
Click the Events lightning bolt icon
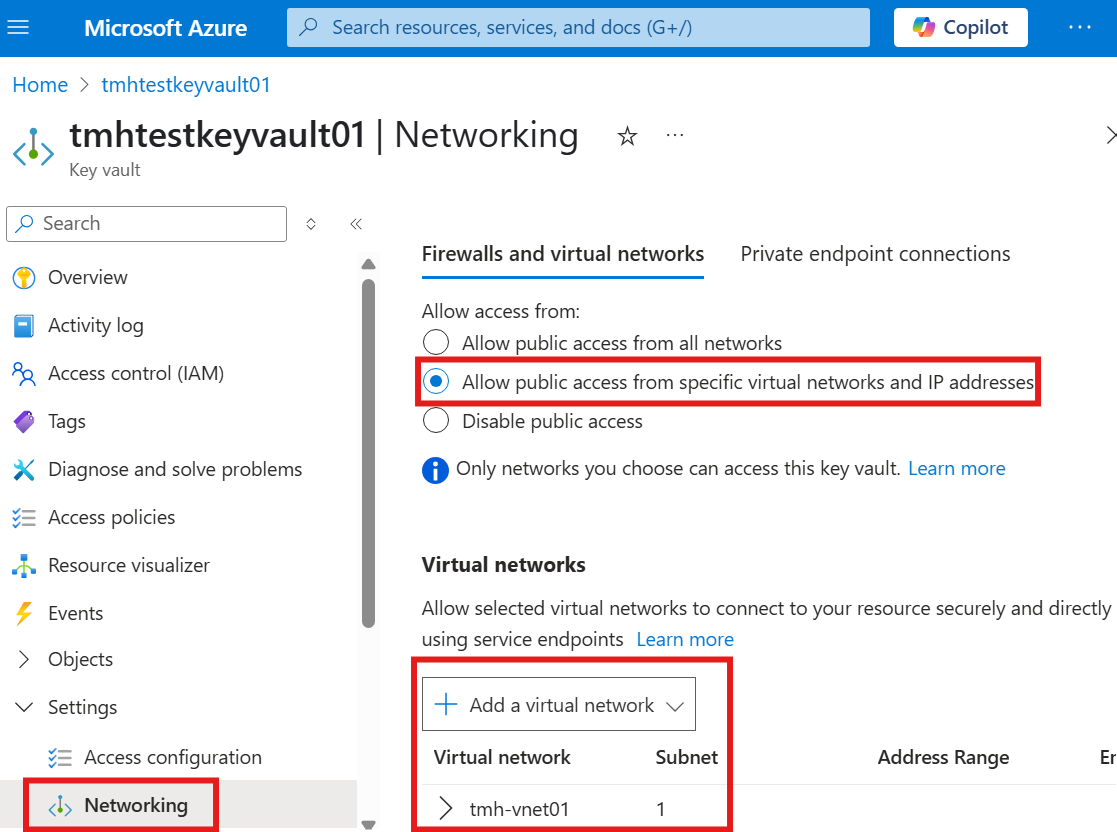pos(24,613)
